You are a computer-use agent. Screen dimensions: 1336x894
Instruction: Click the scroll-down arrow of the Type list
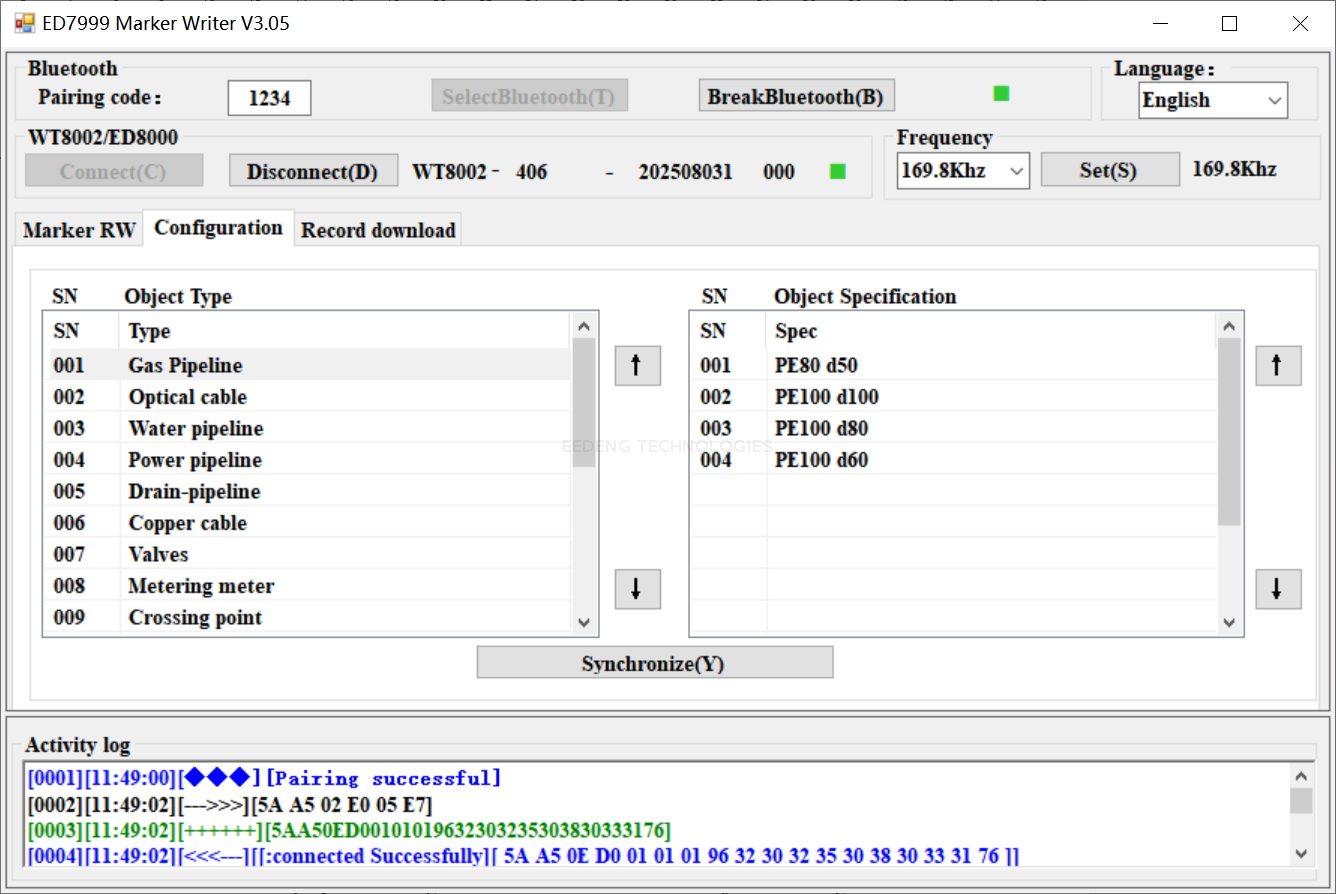[584, 622]
